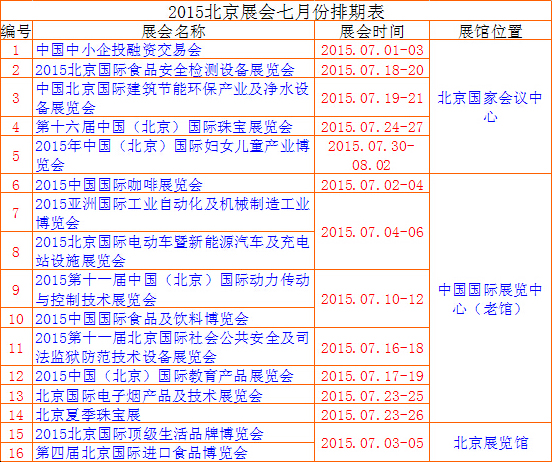The width and height of the screenshot is (552, 462).
Task: Select the 展会名称 column header
Action: click(x=174, y=31)
